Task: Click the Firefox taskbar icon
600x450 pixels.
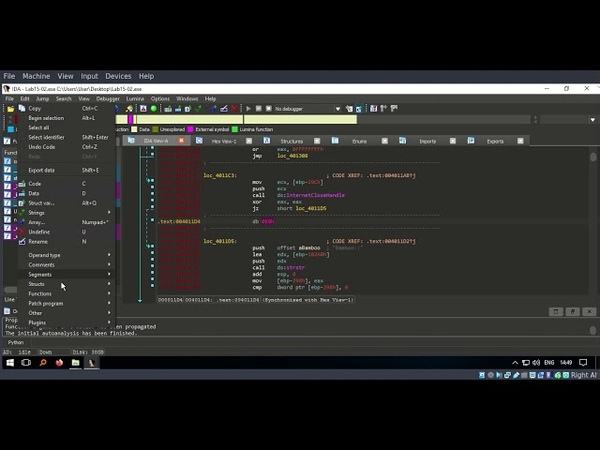Action: click(x=59, y=362)
